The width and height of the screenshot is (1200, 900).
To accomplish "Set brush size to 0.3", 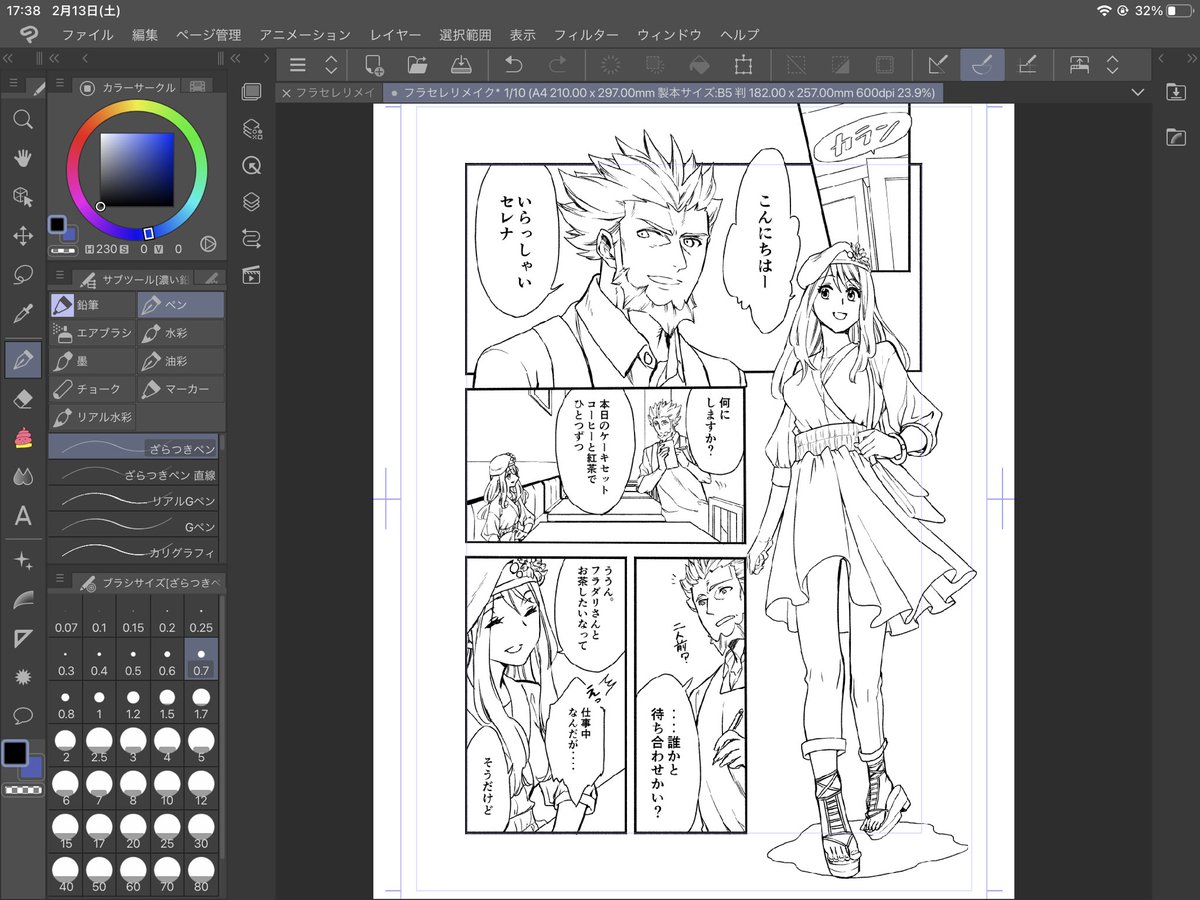I will [67, 659].
